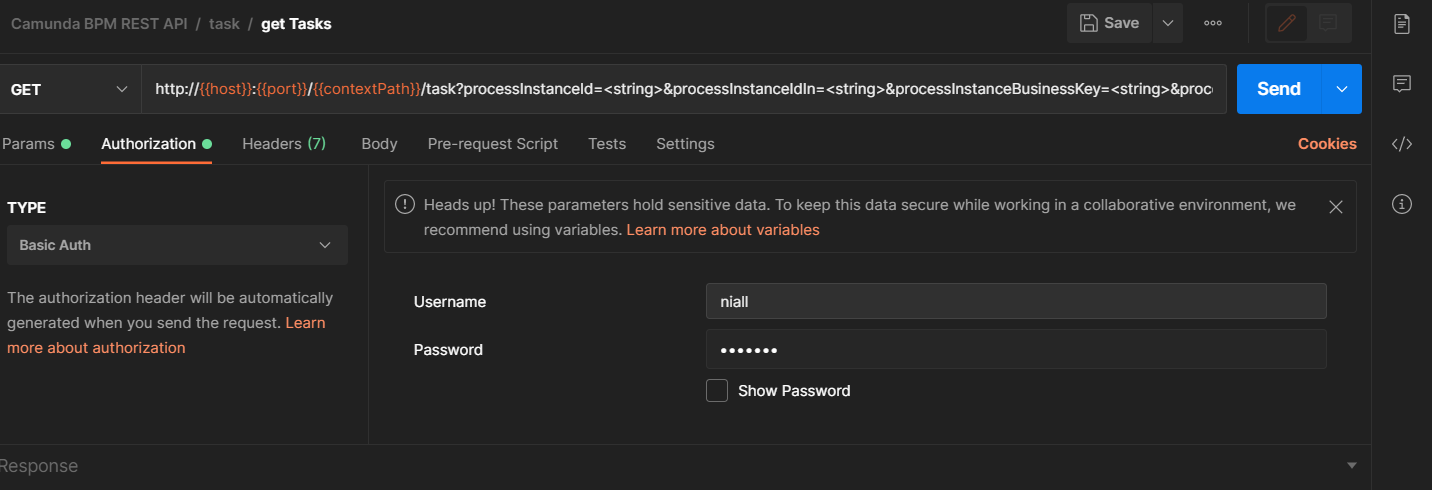Screen dimensions: 1432x490
Task: Enable the Show Password checkbox
Action: point(717,391)
